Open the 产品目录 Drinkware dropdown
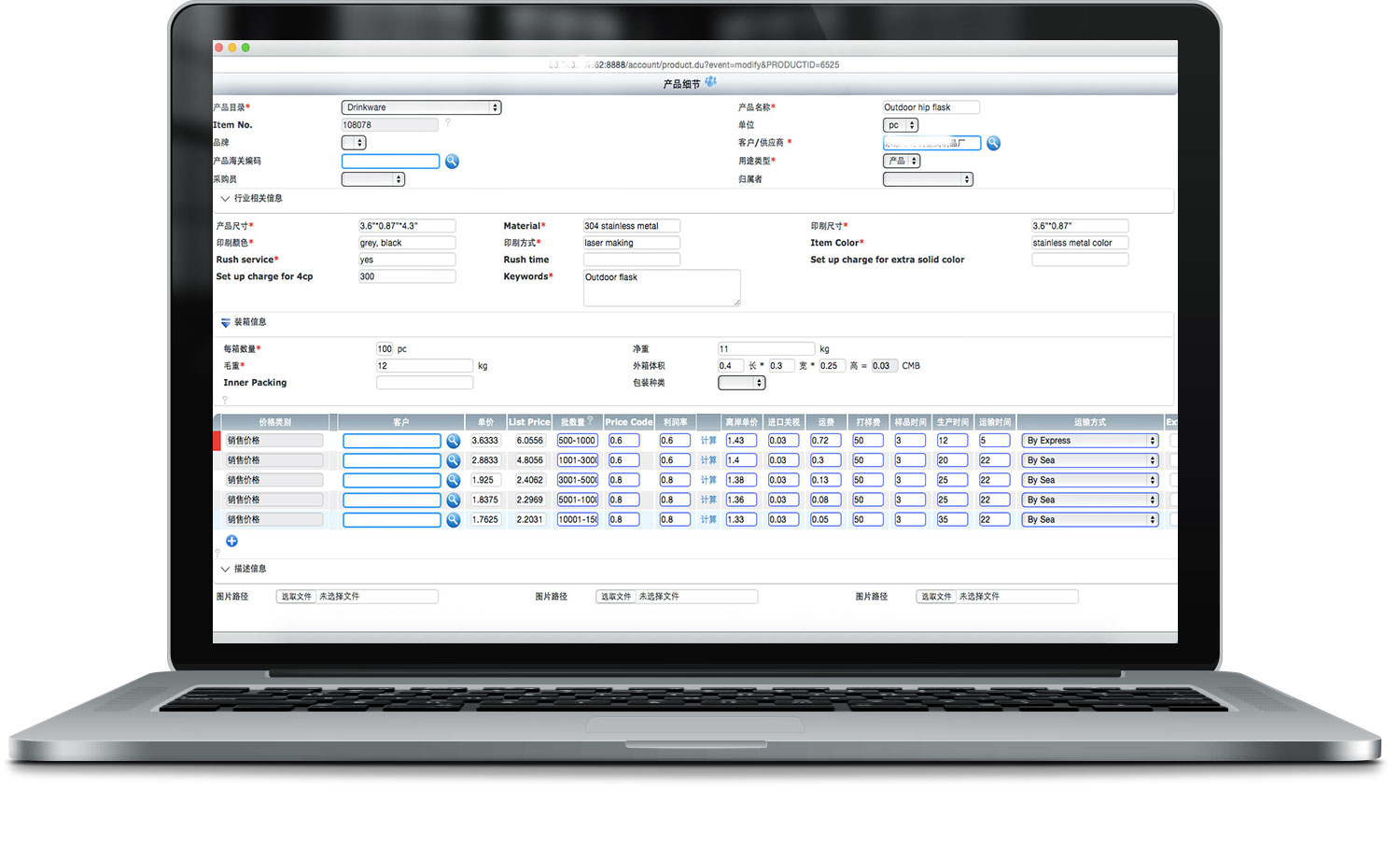The image size is (1400, 846). click(x=421, y=107)
